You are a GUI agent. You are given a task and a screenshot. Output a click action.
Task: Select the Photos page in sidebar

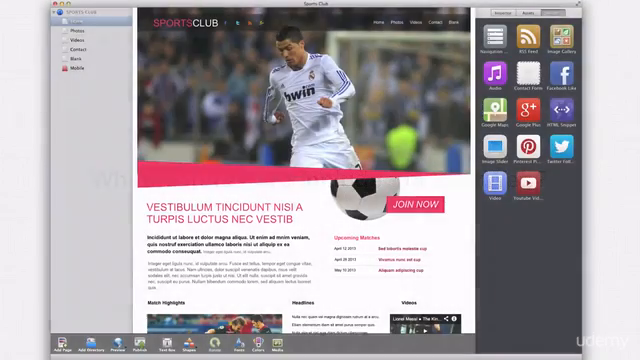coord(91,31)
